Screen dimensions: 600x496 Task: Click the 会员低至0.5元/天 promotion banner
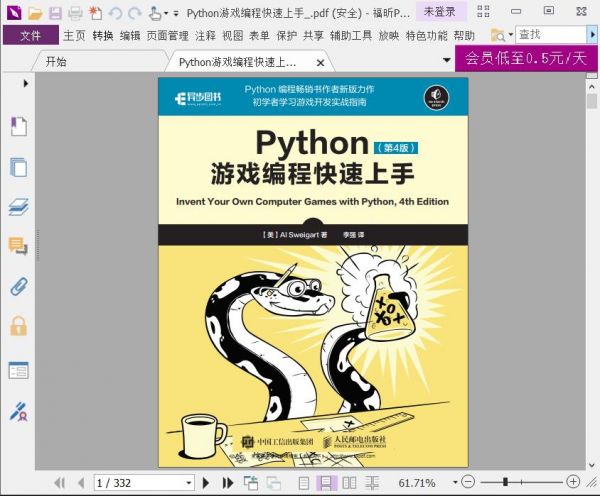526,58
